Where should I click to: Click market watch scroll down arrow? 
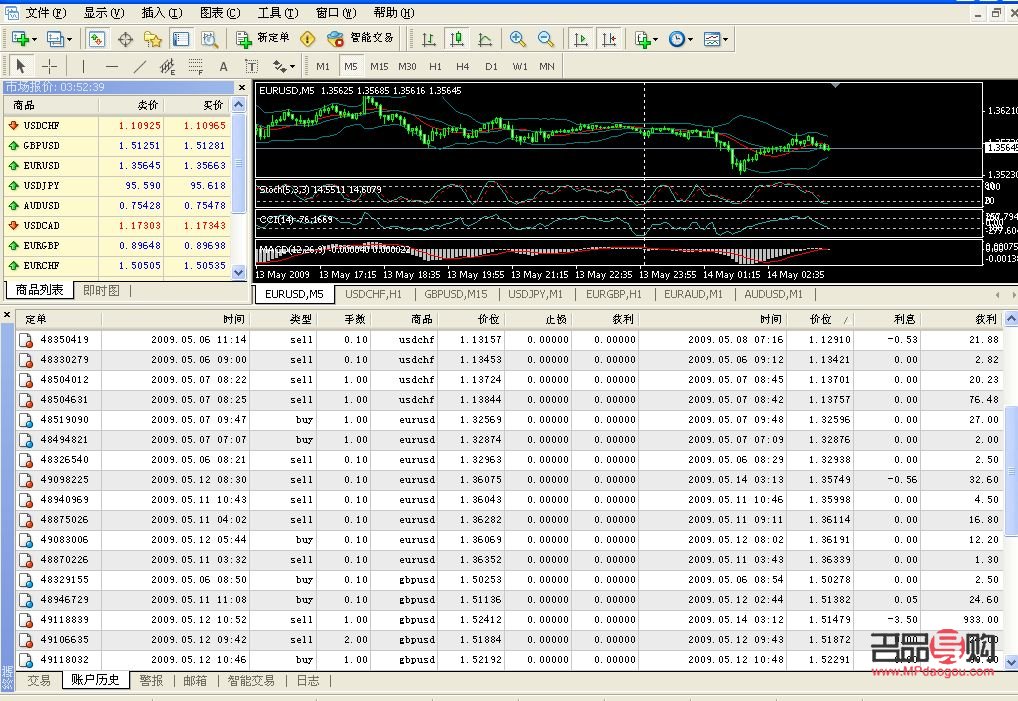(x=239, y=273)
